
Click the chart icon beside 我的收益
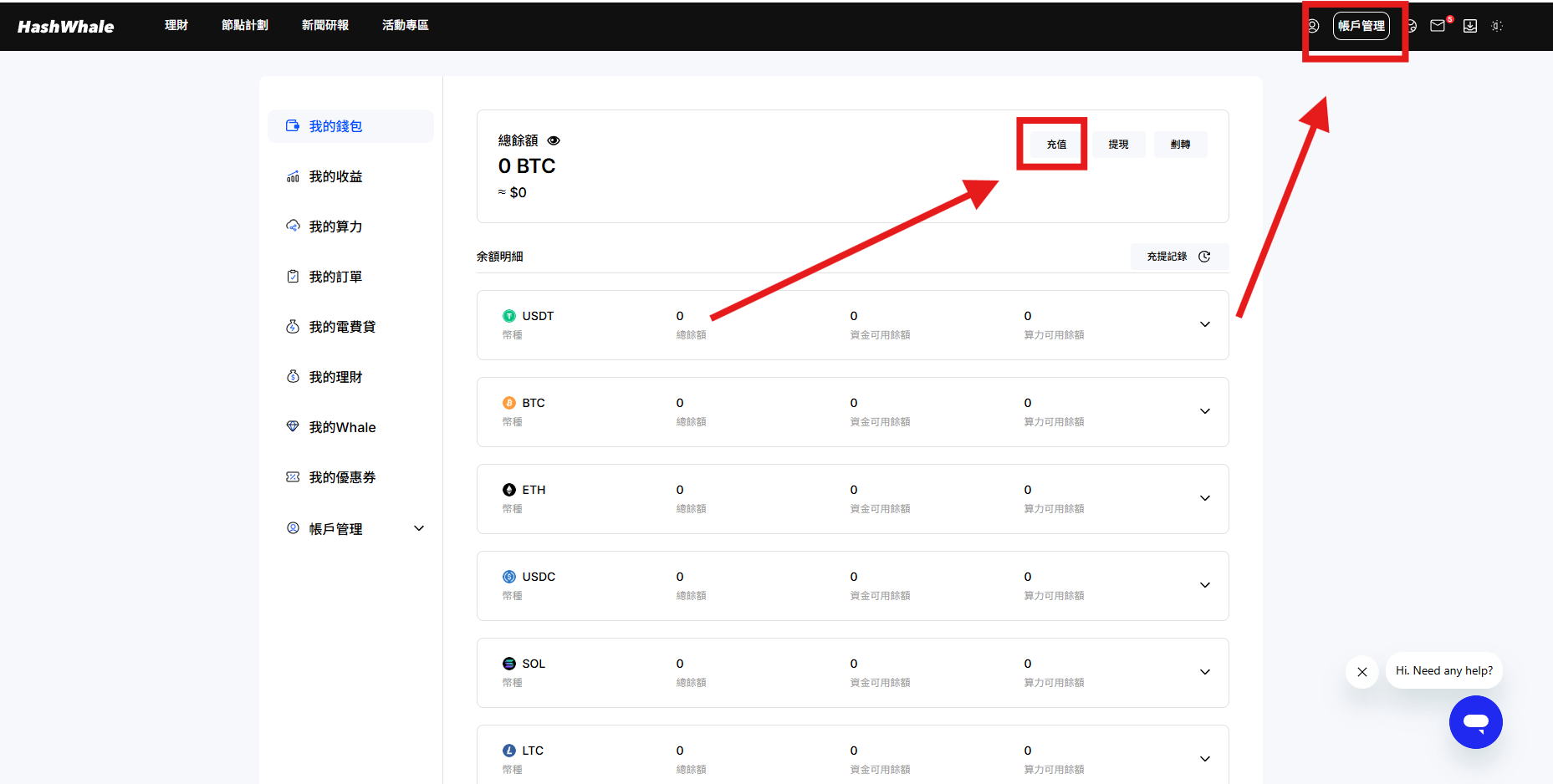pyautogui.click(x=293, y=176)
